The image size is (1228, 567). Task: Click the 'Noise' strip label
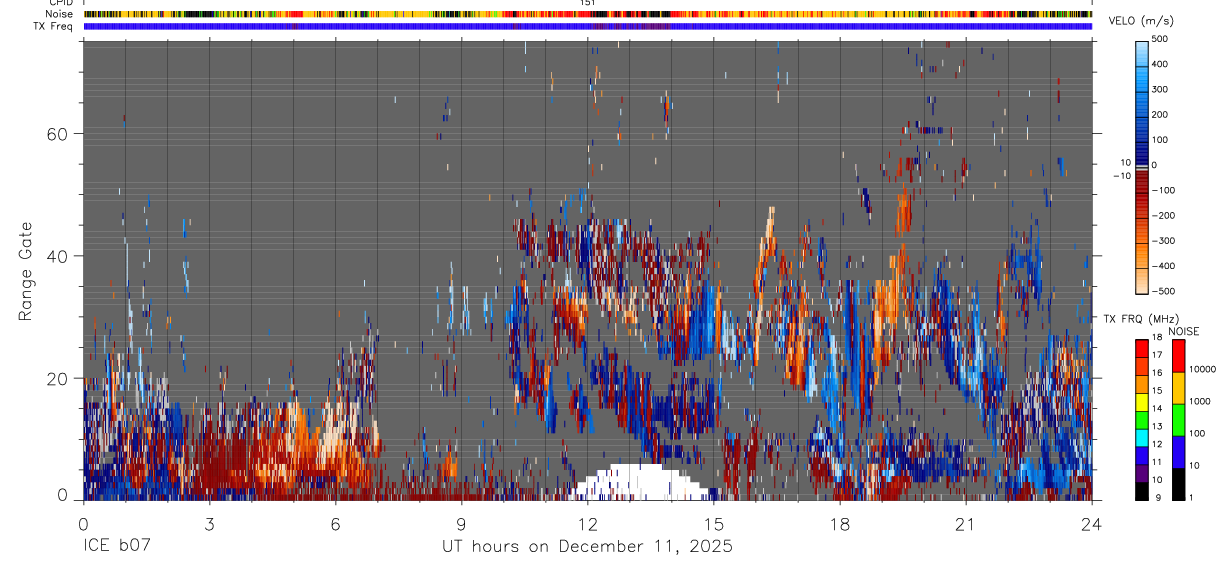[x=58, y=14]
